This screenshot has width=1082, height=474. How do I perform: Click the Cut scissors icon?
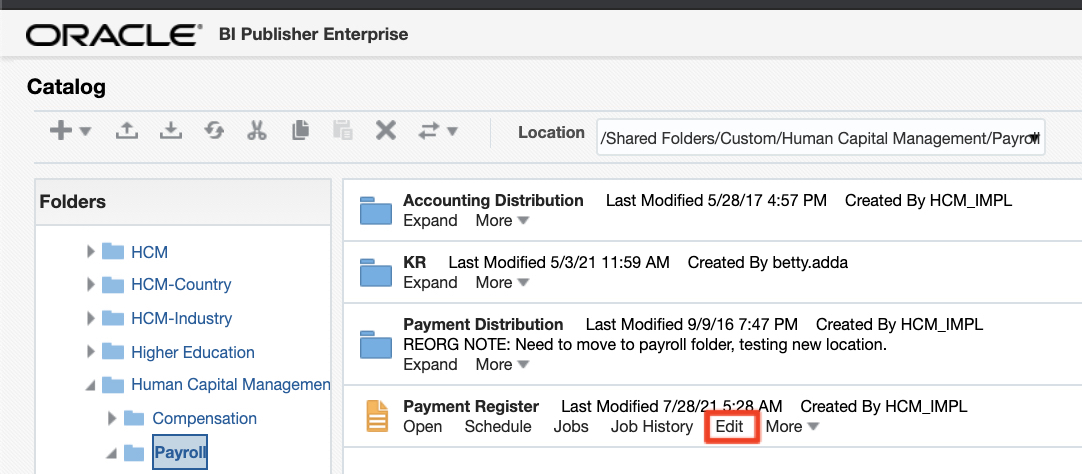pyautogui.click(x=256, y=131)
